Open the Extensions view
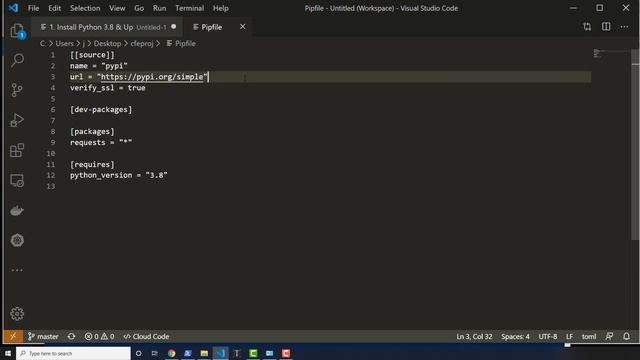The width and height of the screenshot is (640, 360). point(17,150)
